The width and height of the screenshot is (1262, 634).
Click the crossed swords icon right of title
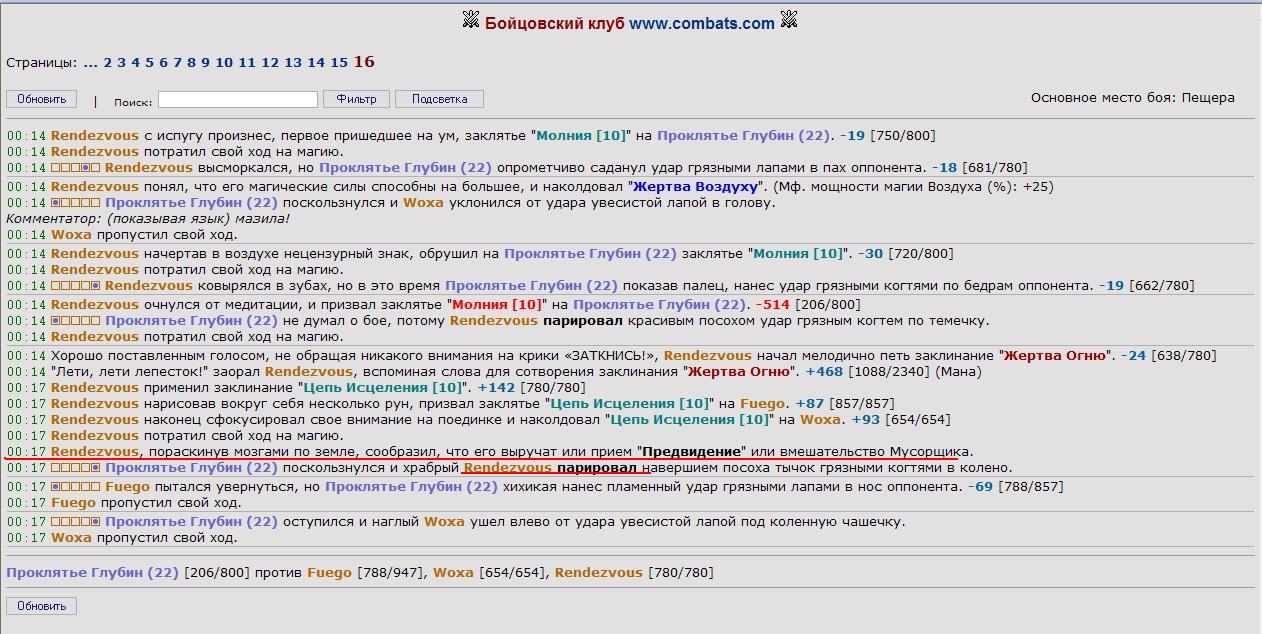click(x=789, y=20)
